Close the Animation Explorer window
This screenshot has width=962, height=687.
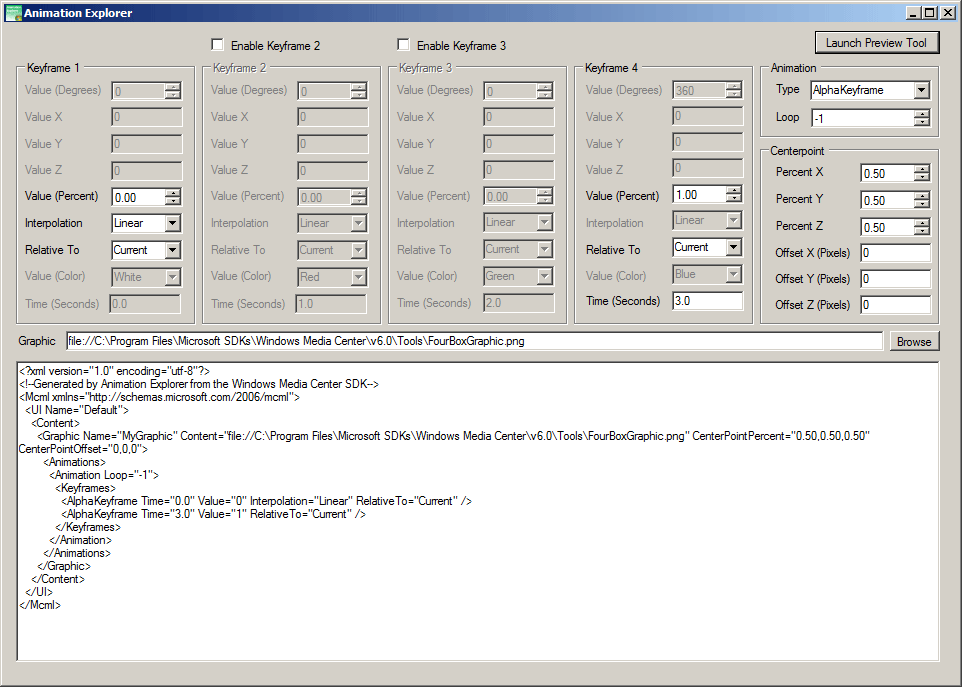[947, 13]
